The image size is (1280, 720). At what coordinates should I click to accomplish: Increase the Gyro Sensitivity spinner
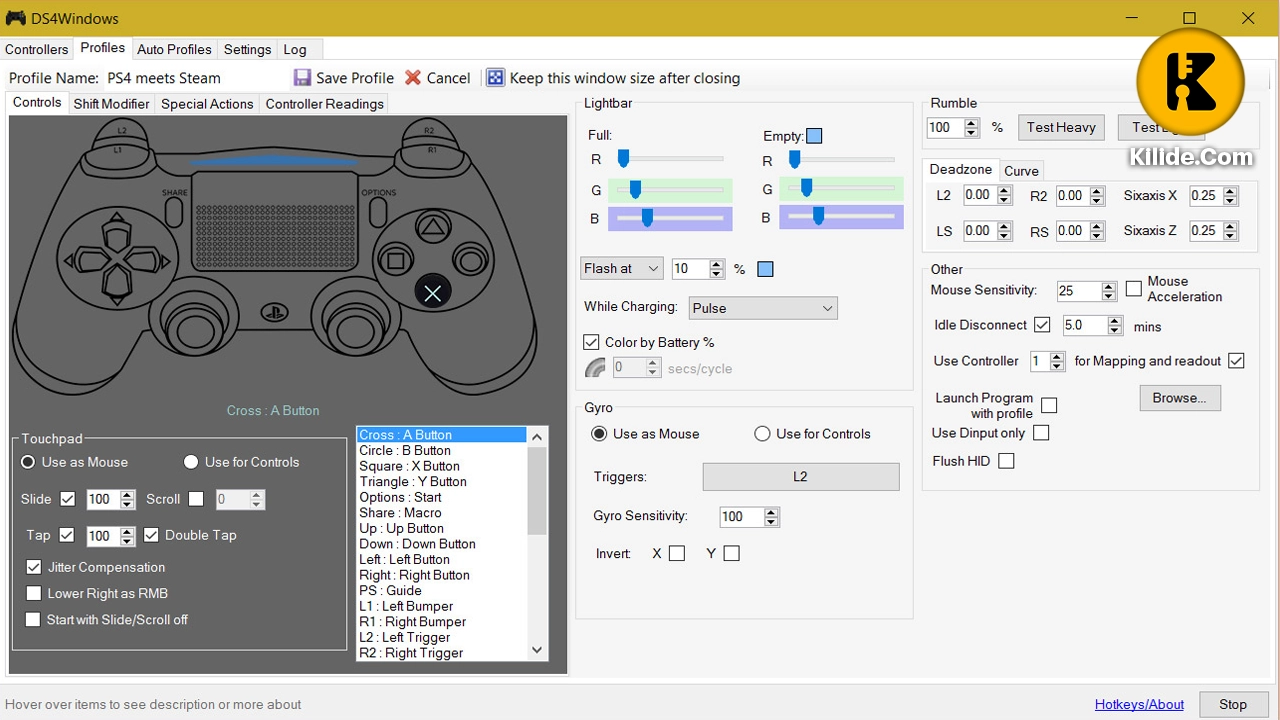[771, 512]
